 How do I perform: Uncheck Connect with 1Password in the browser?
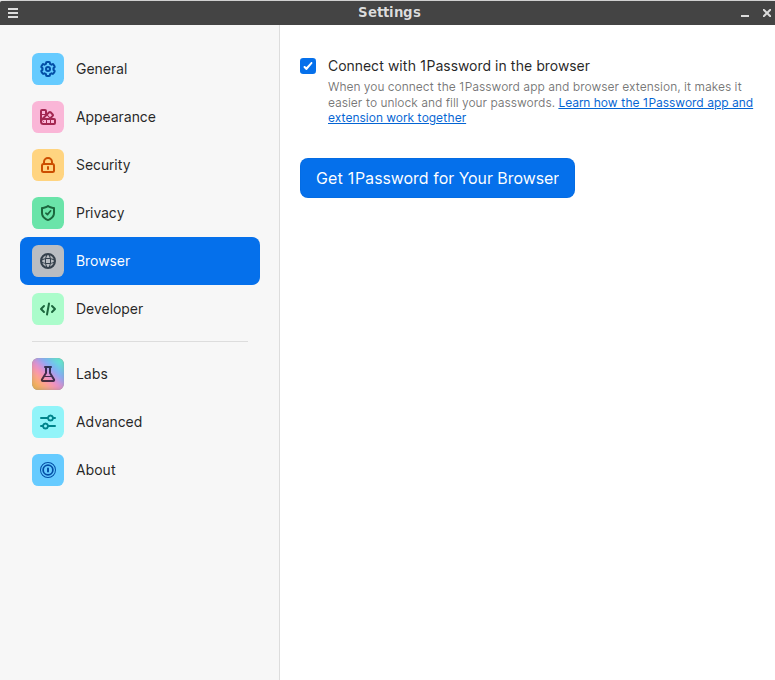(308, 66)
